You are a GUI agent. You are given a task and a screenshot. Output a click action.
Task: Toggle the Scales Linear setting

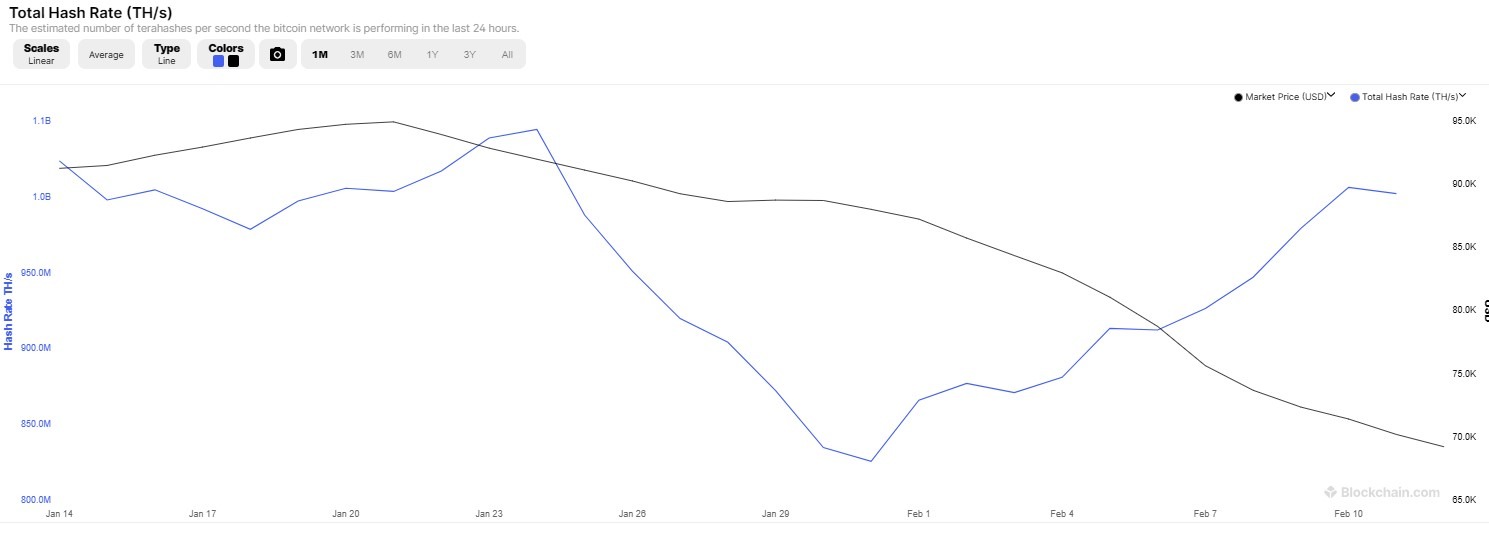(41, 54)
